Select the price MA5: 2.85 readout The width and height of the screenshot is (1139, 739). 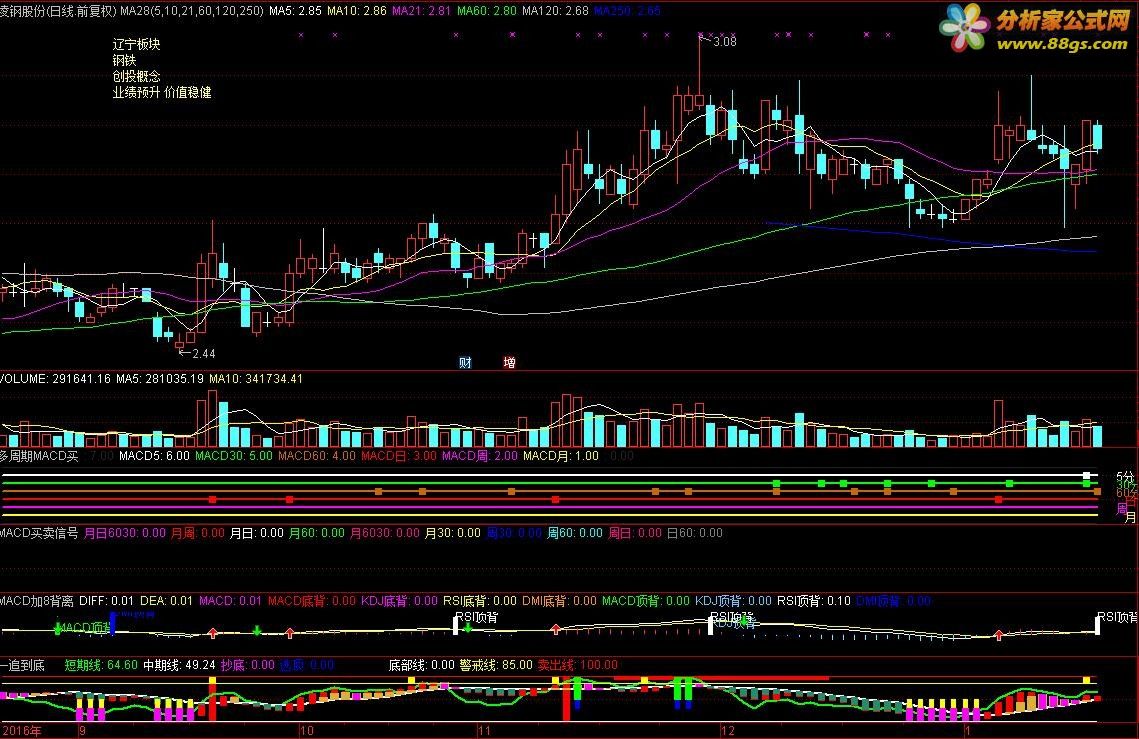click(295, 11)
